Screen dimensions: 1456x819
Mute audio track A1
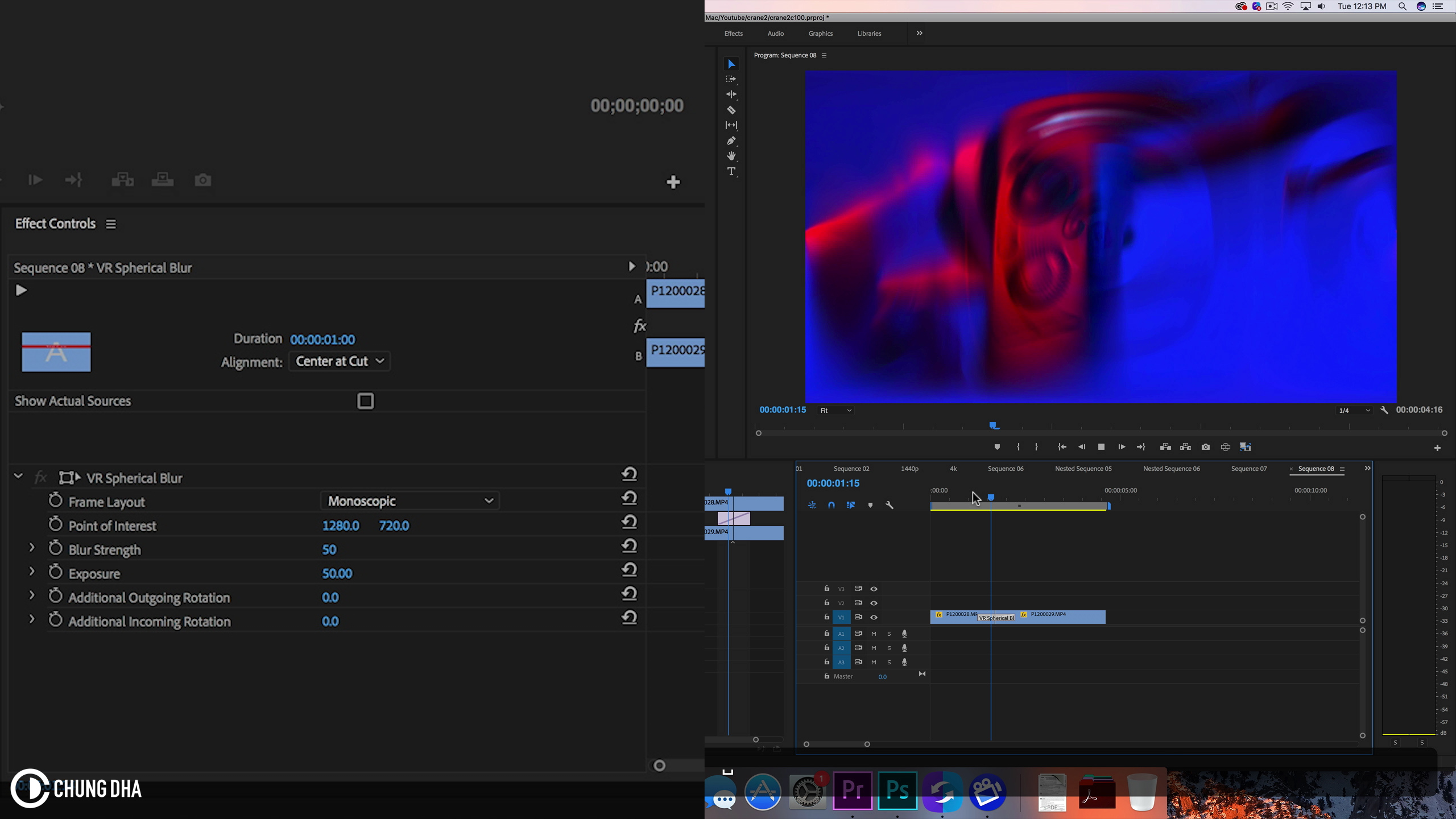click(x=874, y=634)
